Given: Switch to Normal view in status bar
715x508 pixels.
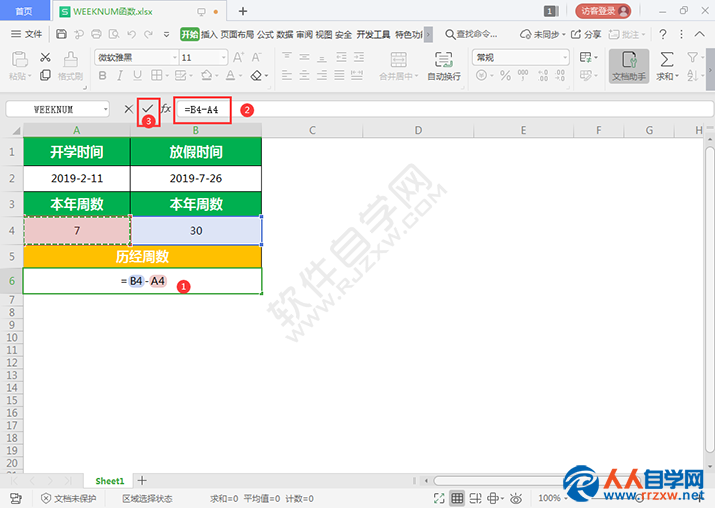Looking at the screenshot, I should click(x=457, y=498).
